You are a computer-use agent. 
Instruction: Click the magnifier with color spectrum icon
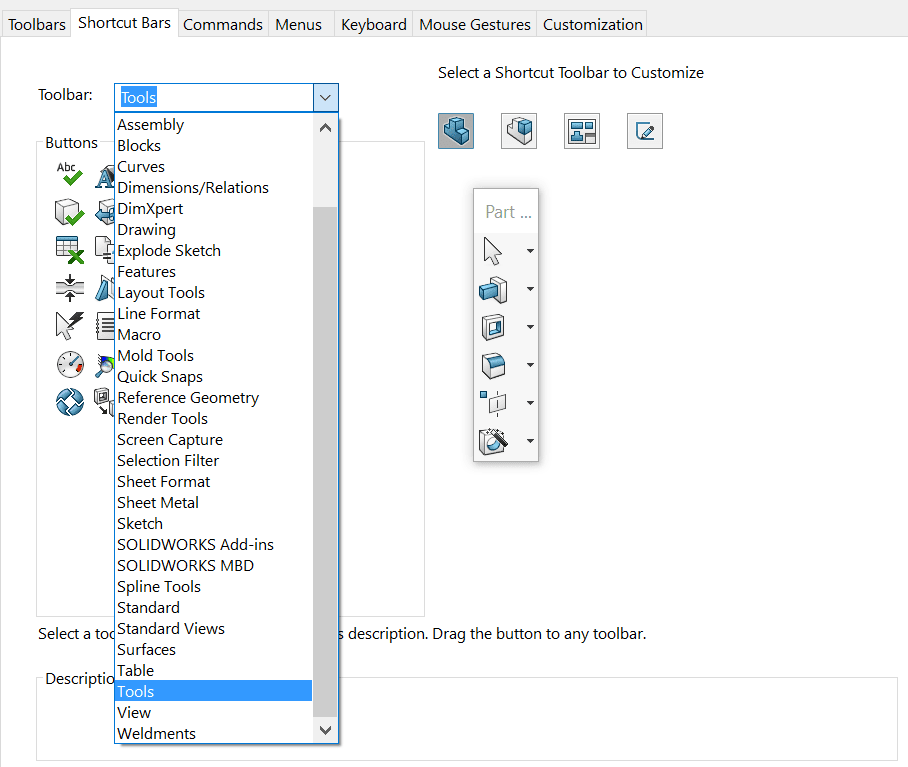pos(105,365)
